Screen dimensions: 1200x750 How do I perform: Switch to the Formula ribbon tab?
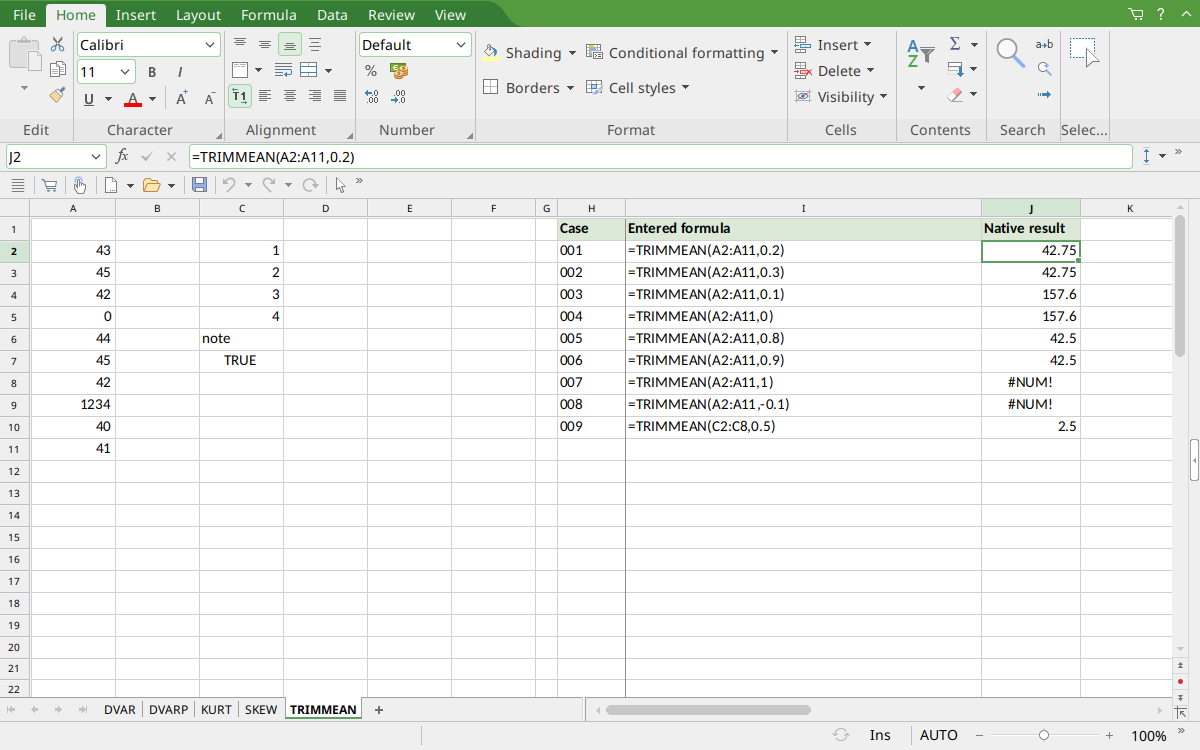click(x=269, y=15)
